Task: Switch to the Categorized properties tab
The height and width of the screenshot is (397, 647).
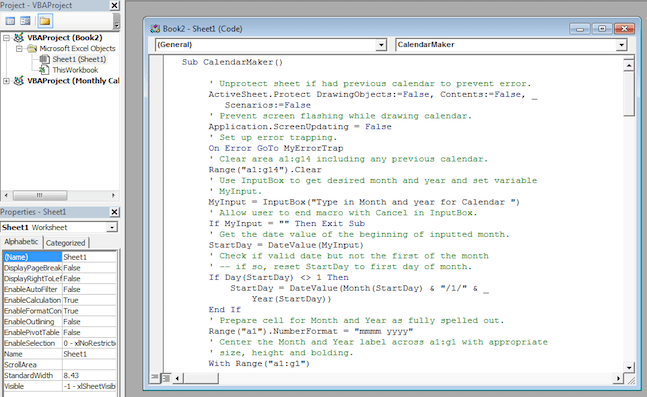Action: click(x=66, y=243)
